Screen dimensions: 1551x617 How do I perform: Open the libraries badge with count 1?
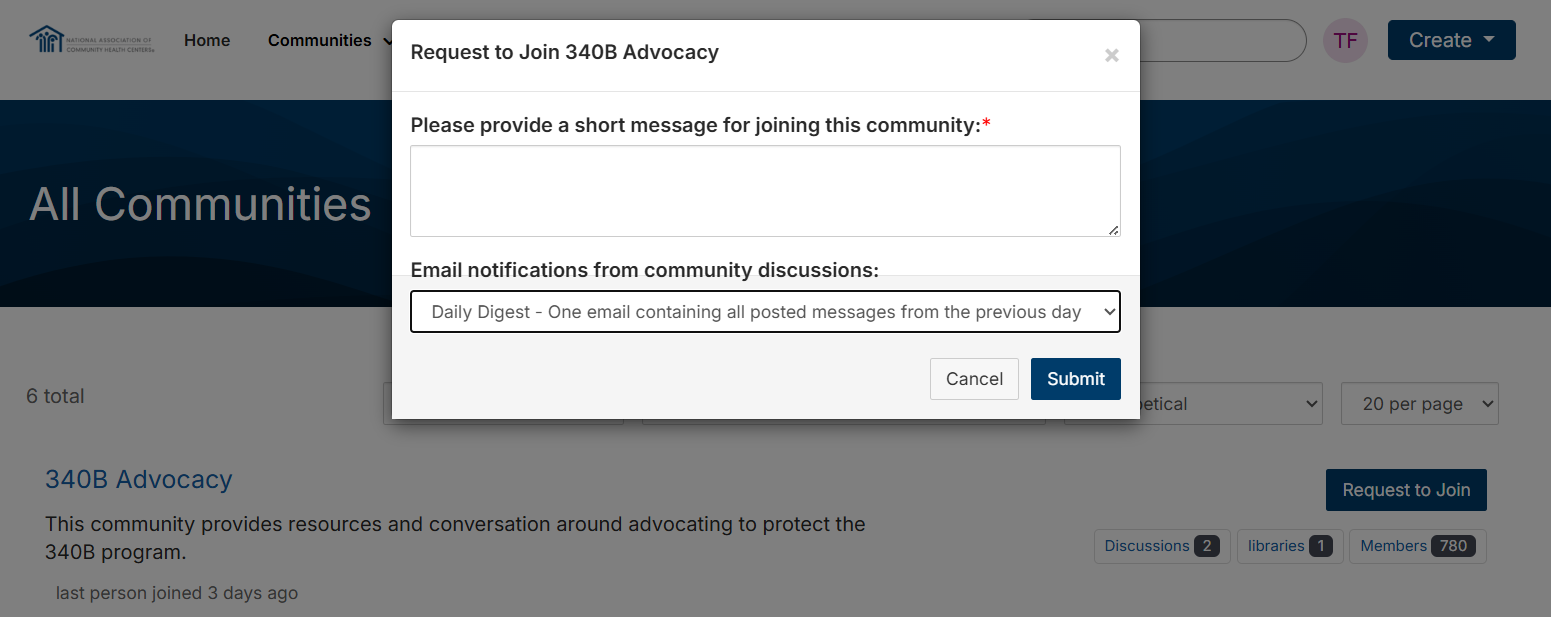pos(1289,546)
